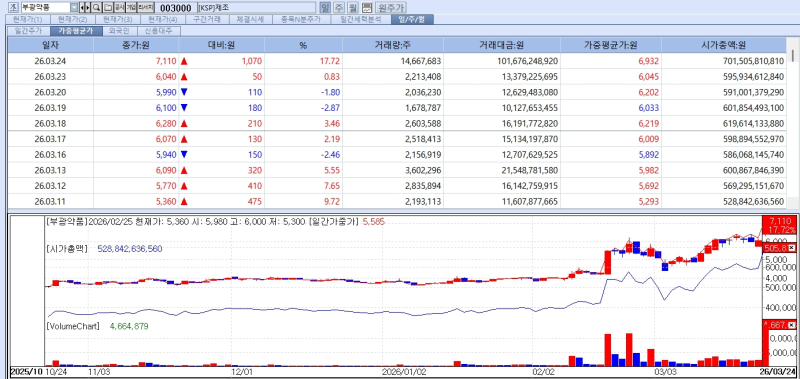
Task: Click the 거래대금:원 column header
Action: pos(502,45)
